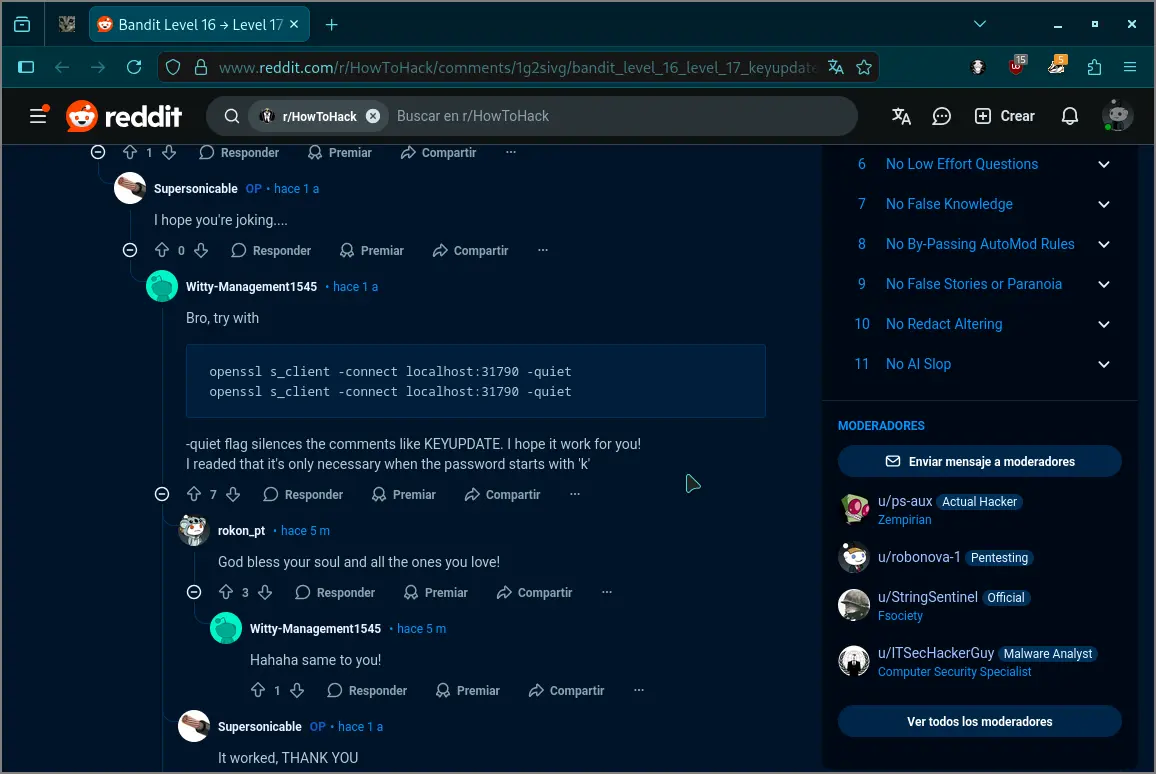
Task: Click the Reddit logo to go home
Action: 124,116
